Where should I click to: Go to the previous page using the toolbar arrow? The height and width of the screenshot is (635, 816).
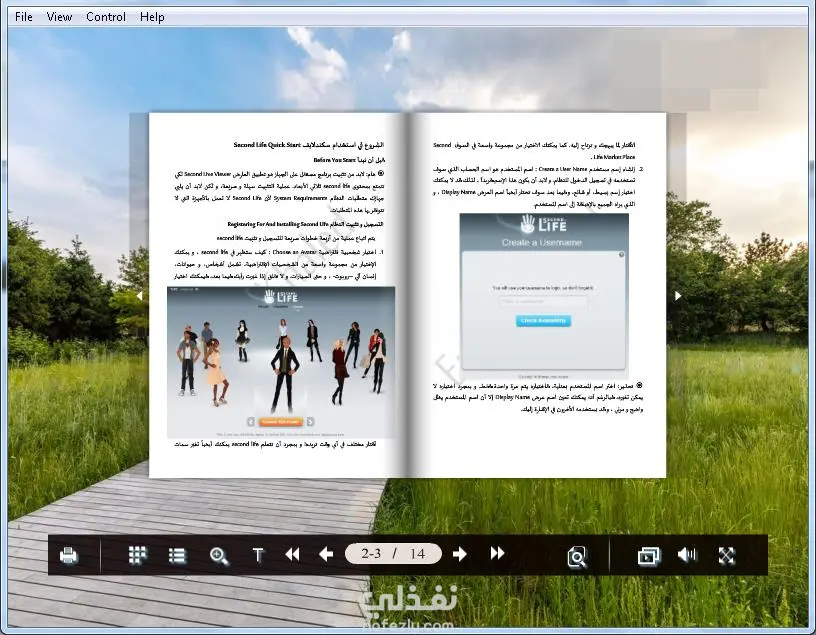[326, 554]
